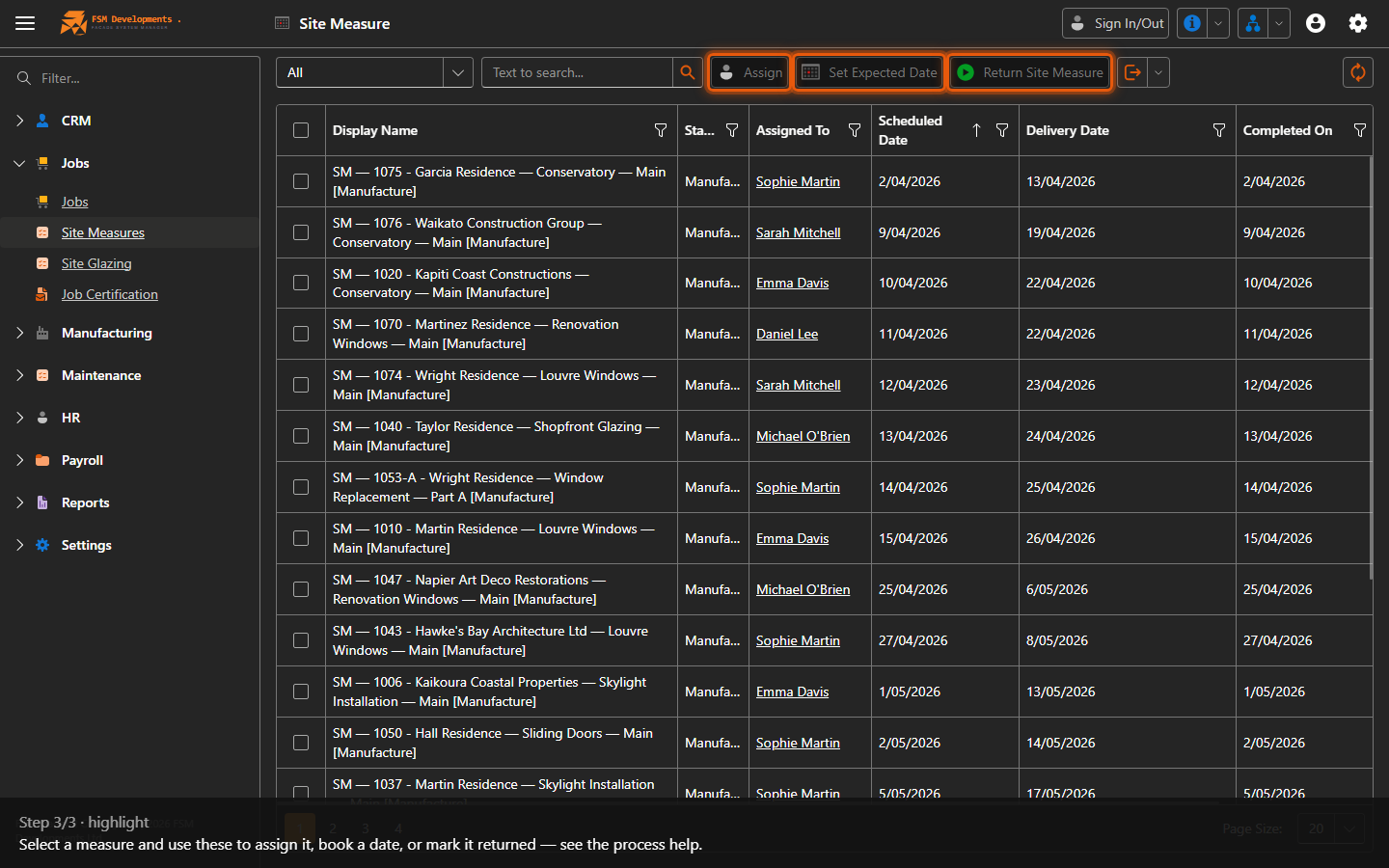Screen dimensions: 1389x868
Task: Filter the Completed On column
Action: 1360,130
